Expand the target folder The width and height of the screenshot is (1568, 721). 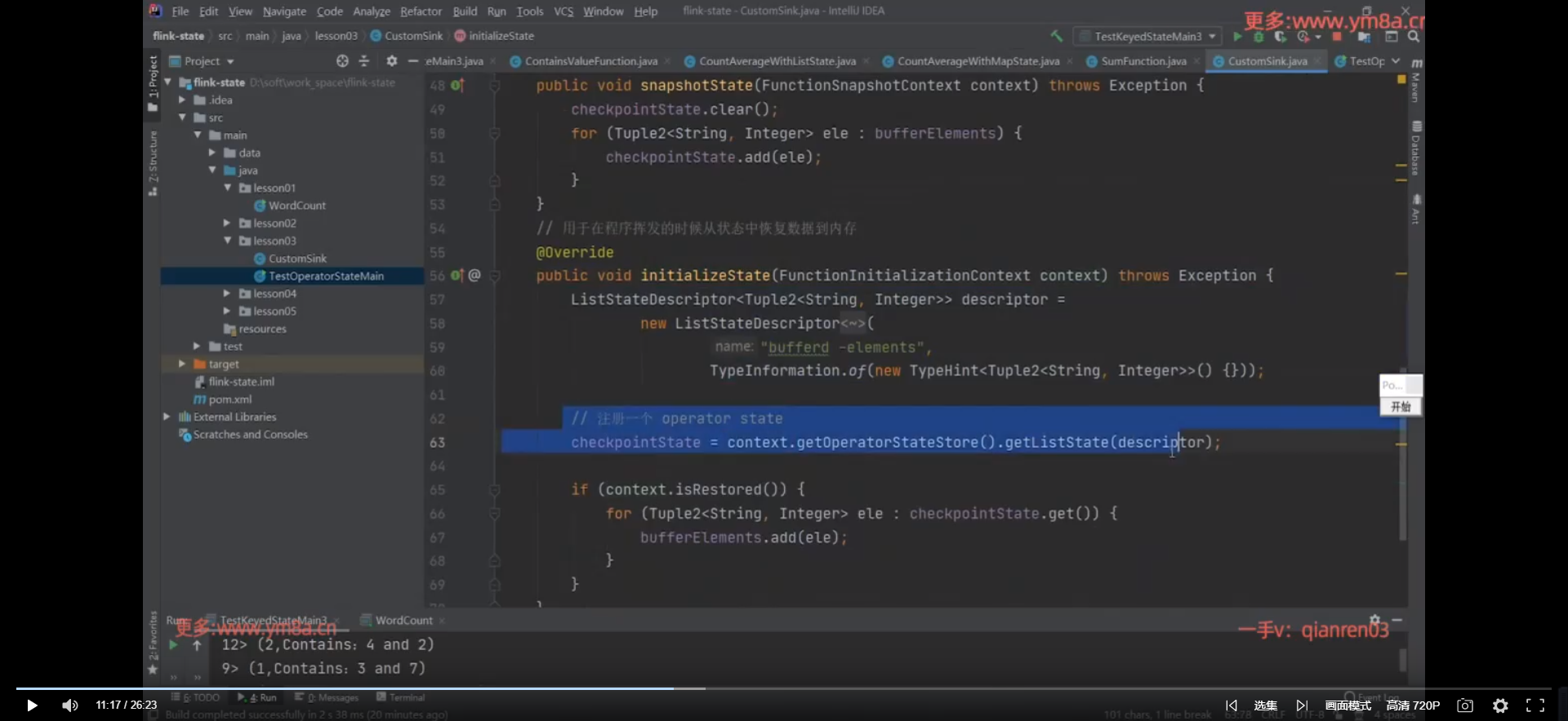click(182, 364)
